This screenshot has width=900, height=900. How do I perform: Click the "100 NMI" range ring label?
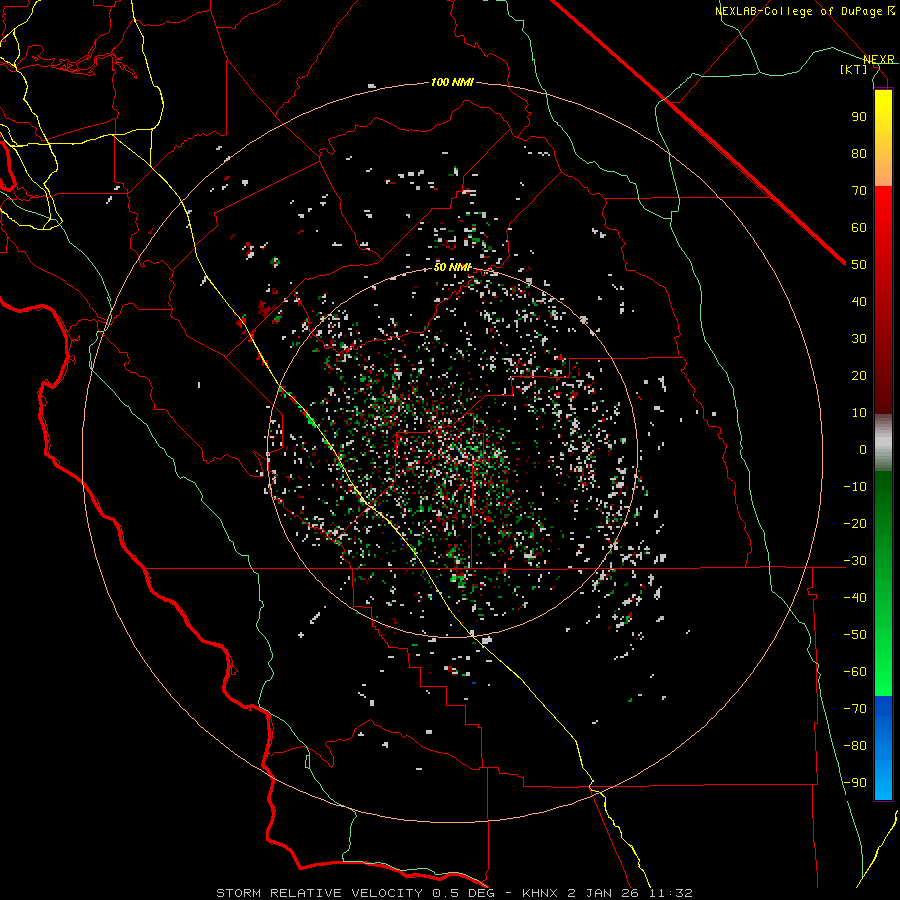pos(452,83)
